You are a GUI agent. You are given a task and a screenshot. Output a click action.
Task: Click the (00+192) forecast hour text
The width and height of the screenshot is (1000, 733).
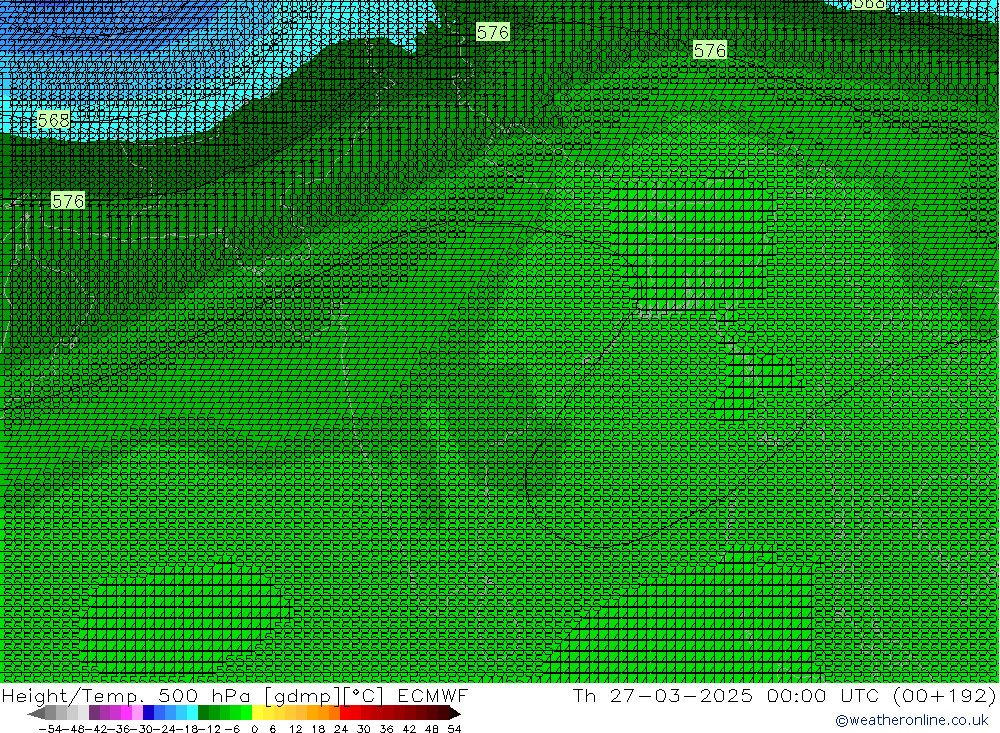point(944,695)
